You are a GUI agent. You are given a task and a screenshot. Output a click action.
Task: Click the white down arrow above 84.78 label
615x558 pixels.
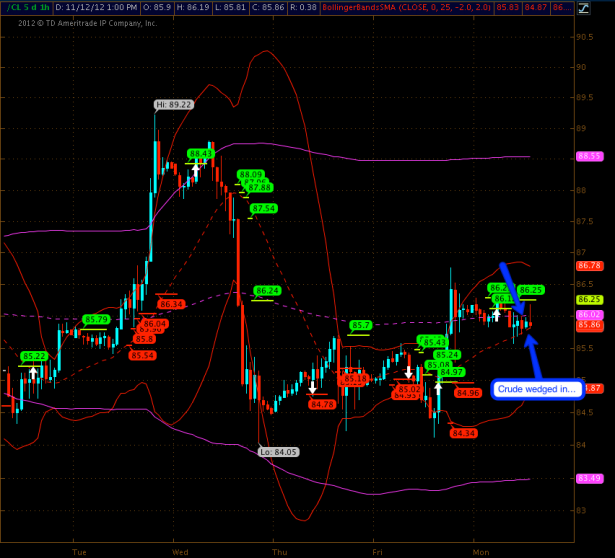click(312, 388)
